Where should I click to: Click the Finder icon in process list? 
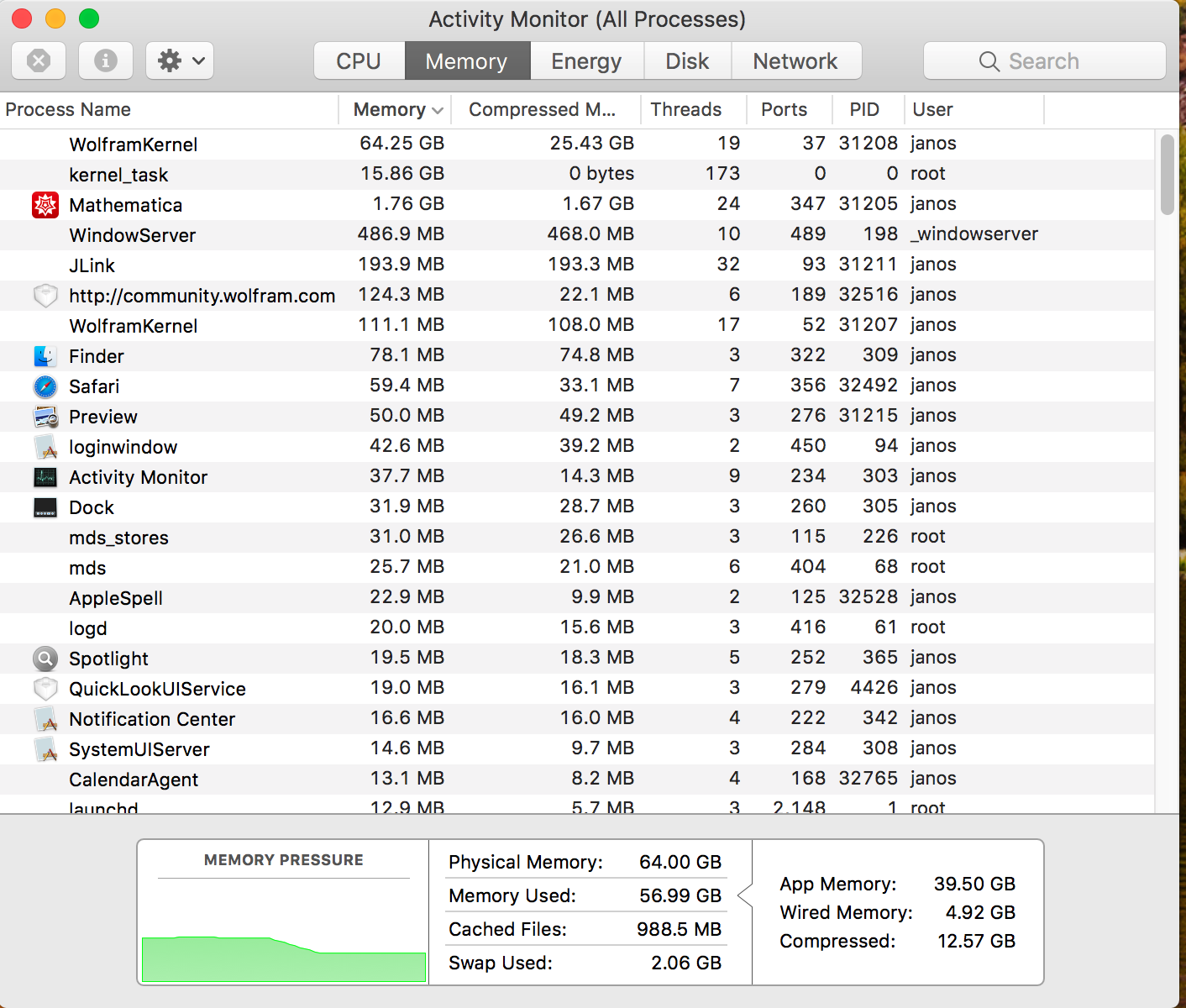click(45, 356)
